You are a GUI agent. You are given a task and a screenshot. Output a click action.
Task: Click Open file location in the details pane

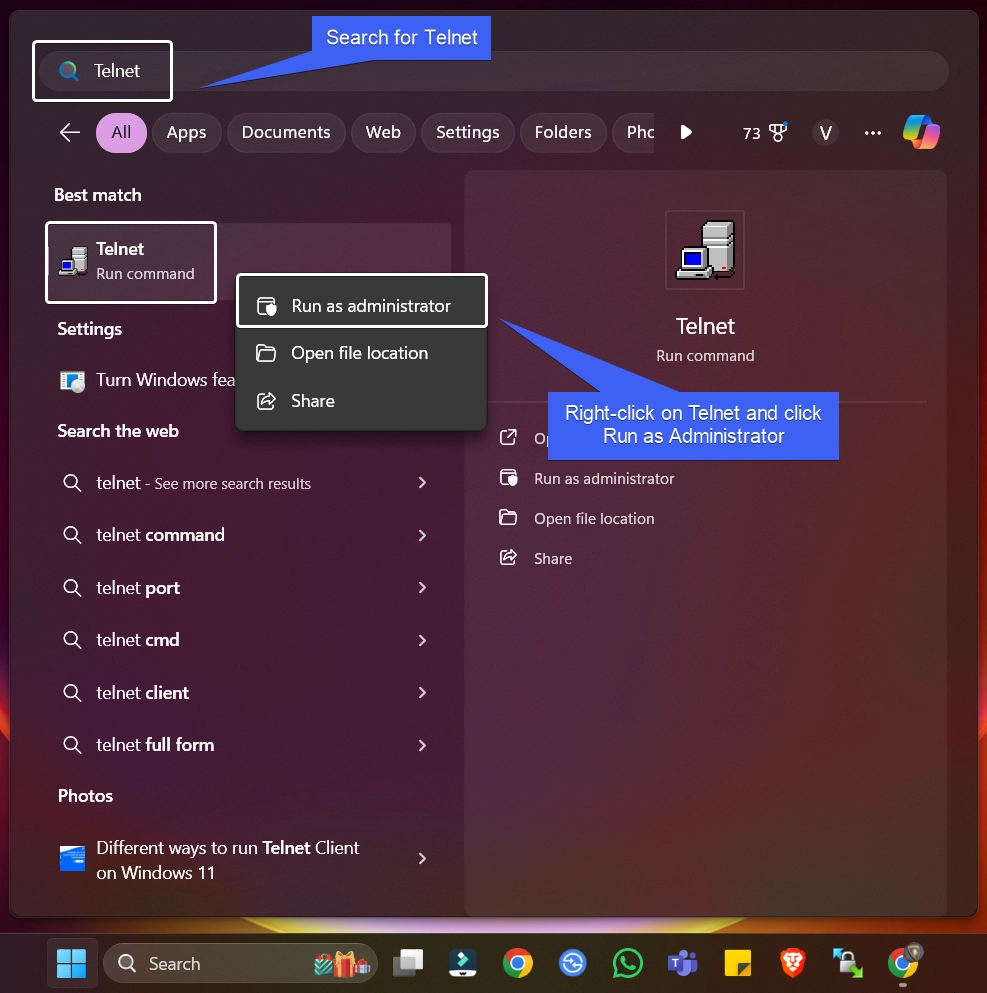(x=594, y=519)
